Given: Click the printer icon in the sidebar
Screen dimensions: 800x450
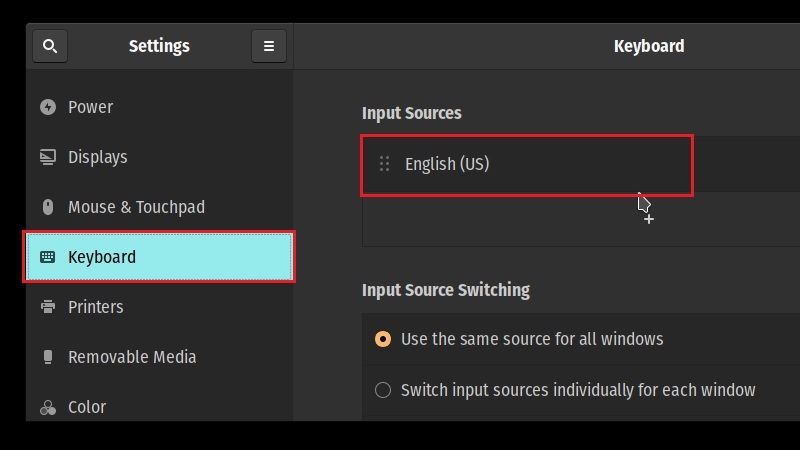Looking at the screenshot, I should click(47, 307).
